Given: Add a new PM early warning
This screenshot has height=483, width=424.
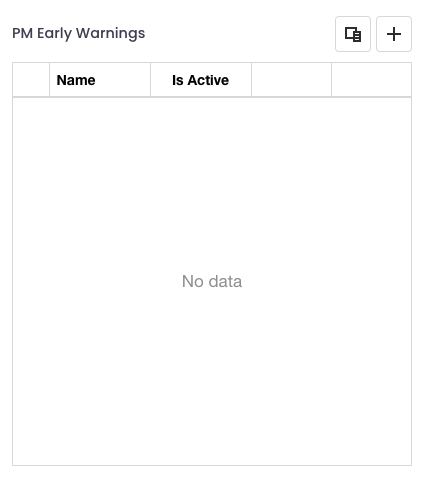Looking at the screenshot, I should pos(394,34).
